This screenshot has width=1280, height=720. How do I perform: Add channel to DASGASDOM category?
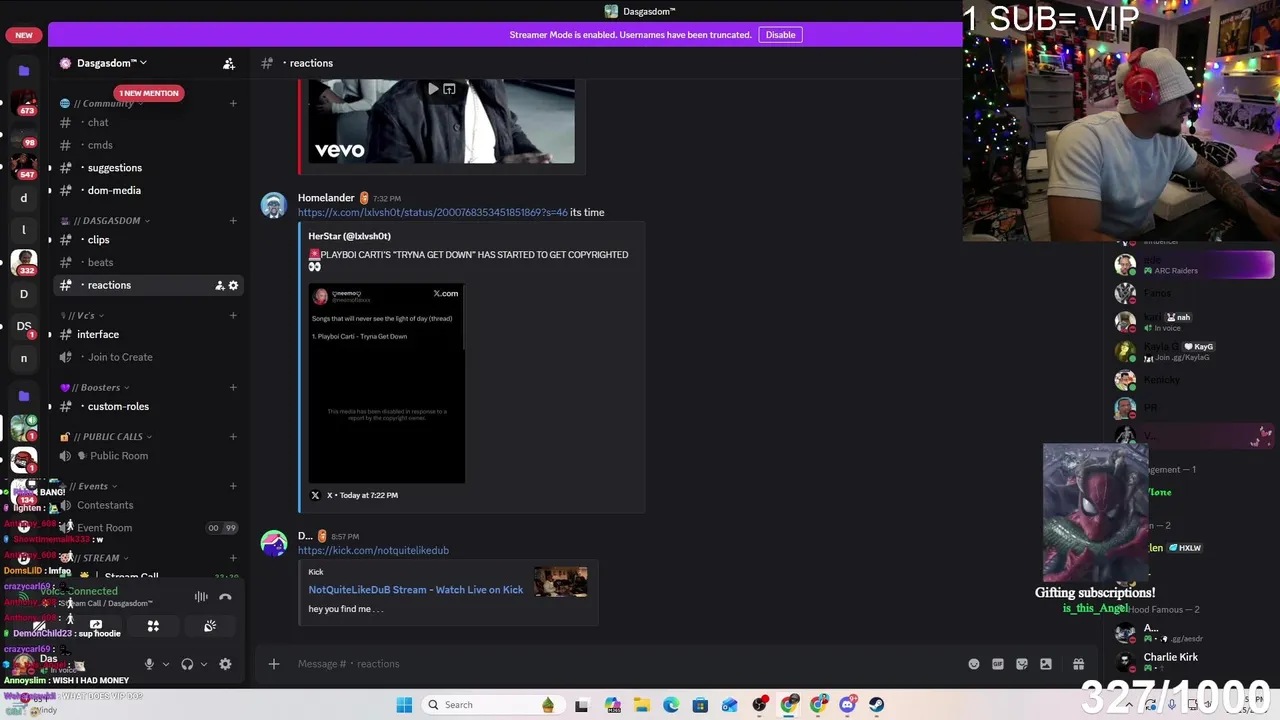click(233, 220)
